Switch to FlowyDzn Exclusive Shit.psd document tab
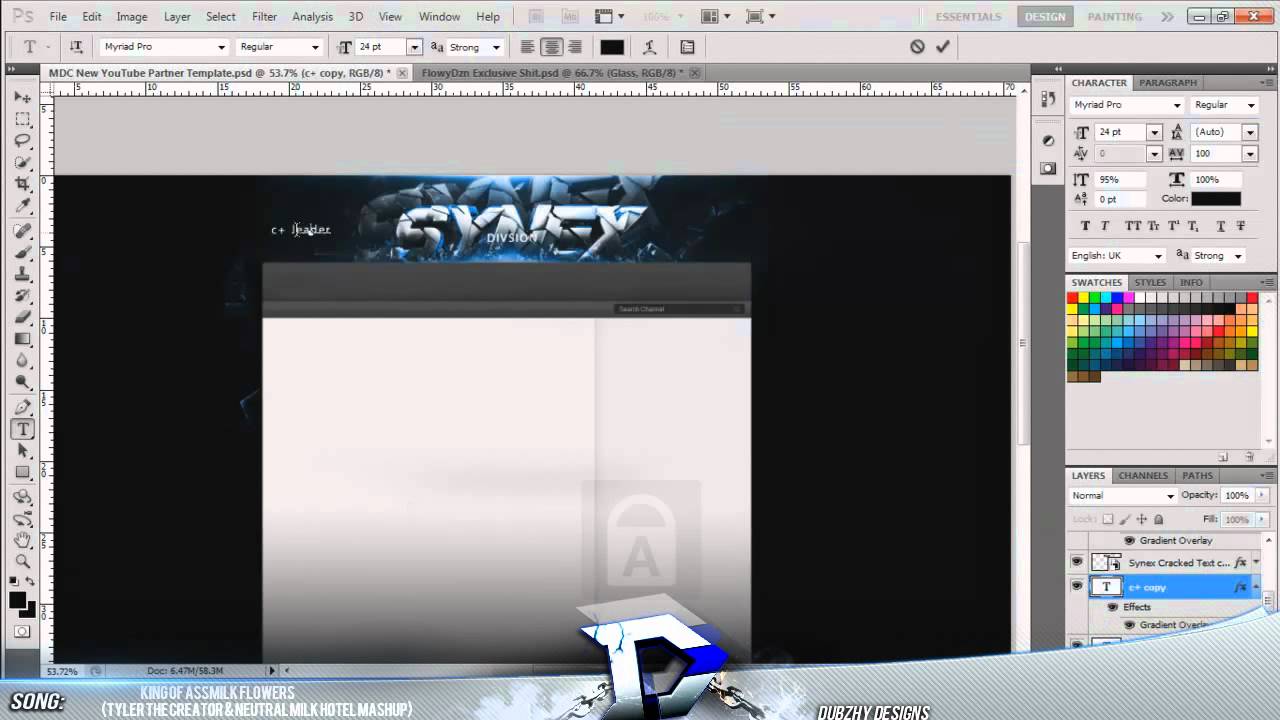The image size is (1280, 720). click(x=552, y=73)
